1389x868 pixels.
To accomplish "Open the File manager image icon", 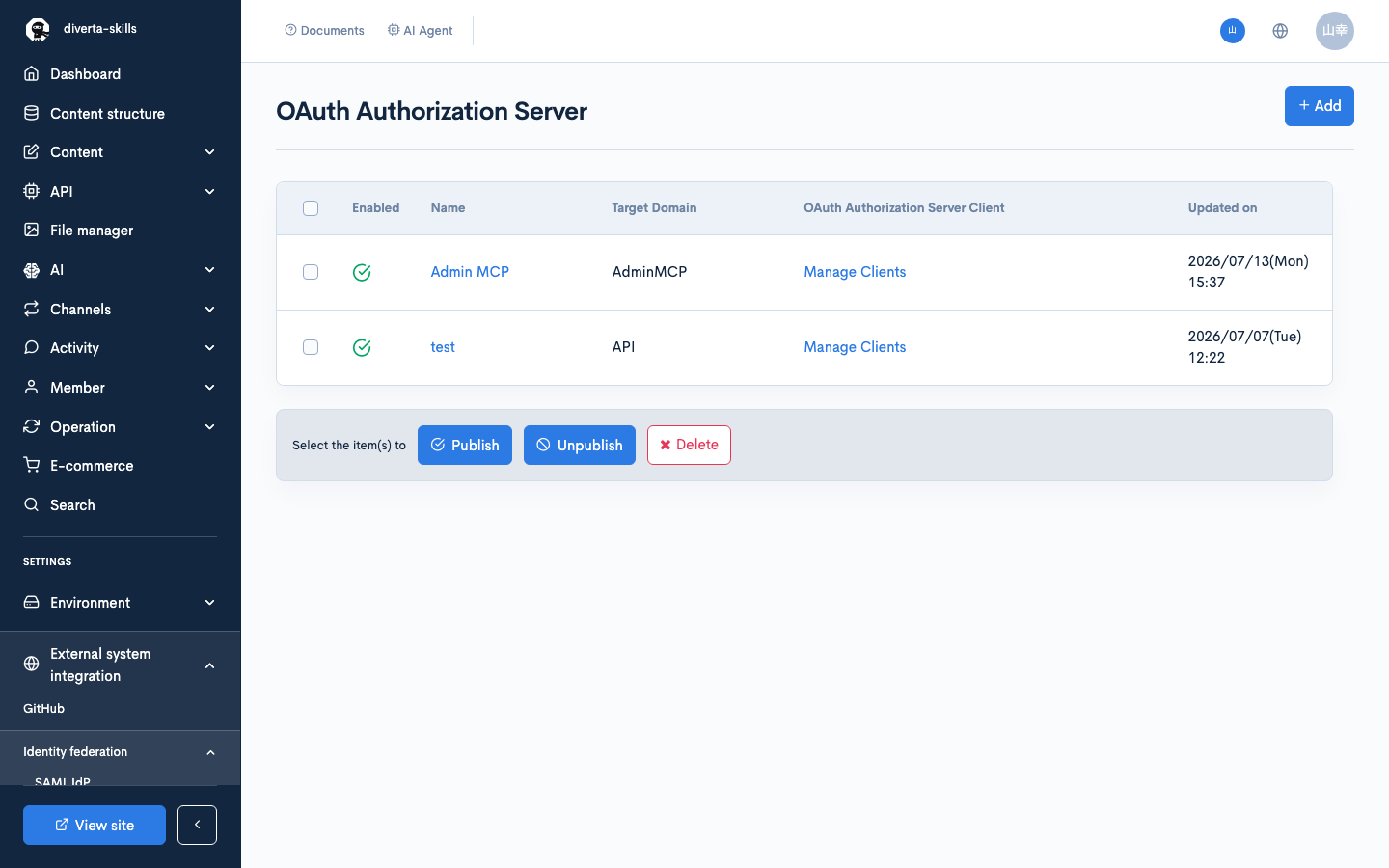I will pos(32,230).
